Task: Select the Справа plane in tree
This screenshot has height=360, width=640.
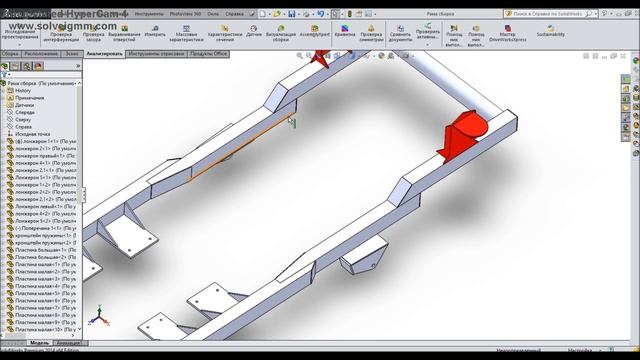Action: coord(23,127)
